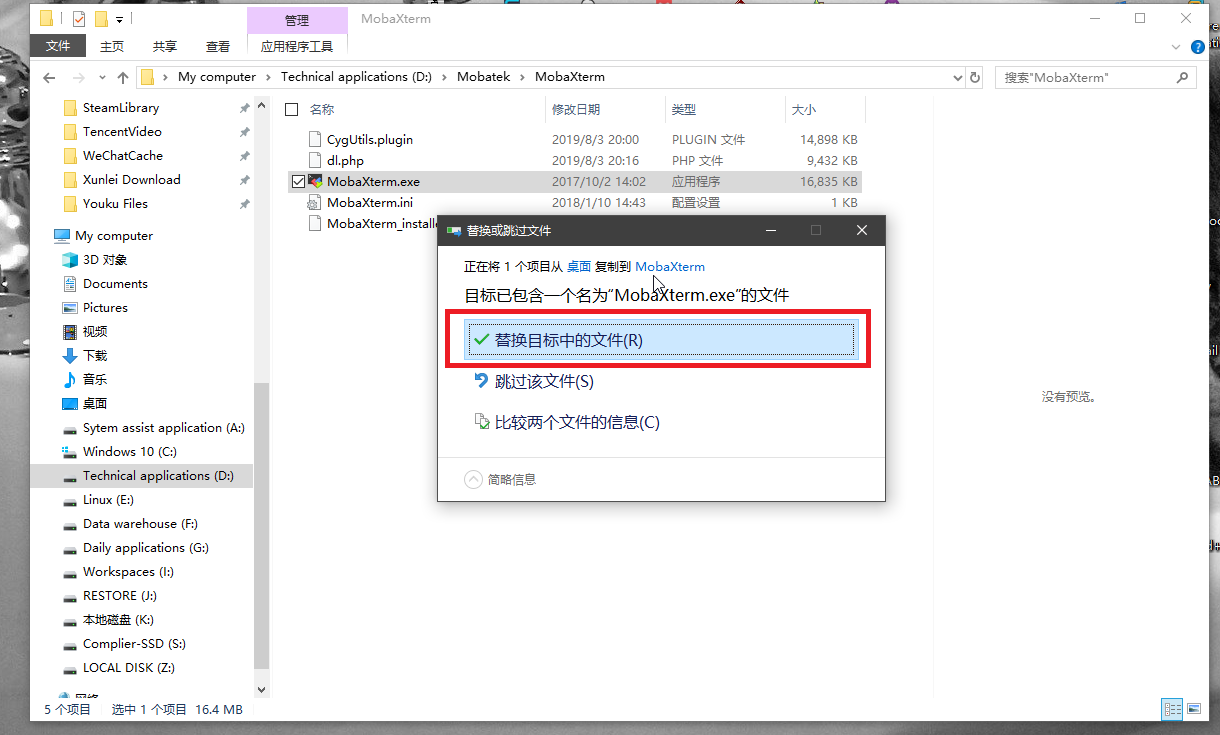Screen dimensions: 1220x735
Task: Click the Properties icon in quick access toolbar
Action: 79,19
